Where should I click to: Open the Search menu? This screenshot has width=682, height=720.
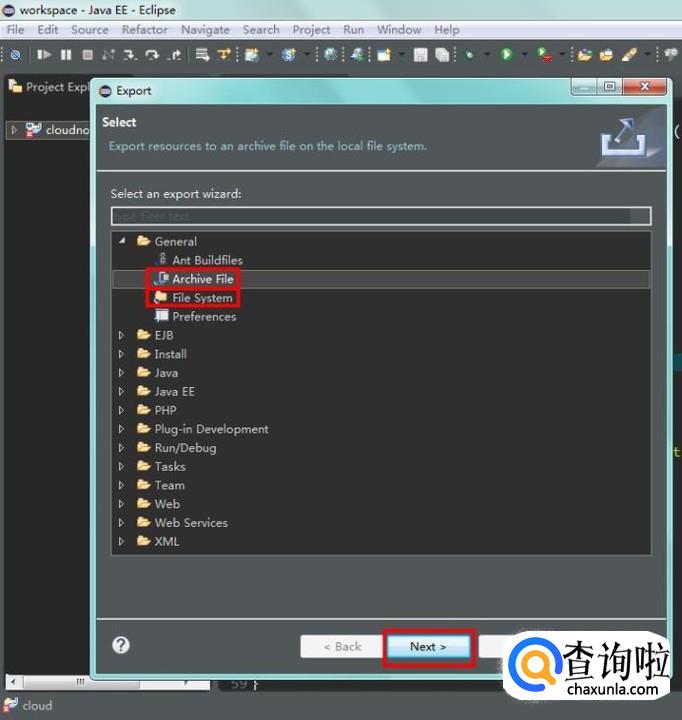pyautogui.click(x=261, y=30)
